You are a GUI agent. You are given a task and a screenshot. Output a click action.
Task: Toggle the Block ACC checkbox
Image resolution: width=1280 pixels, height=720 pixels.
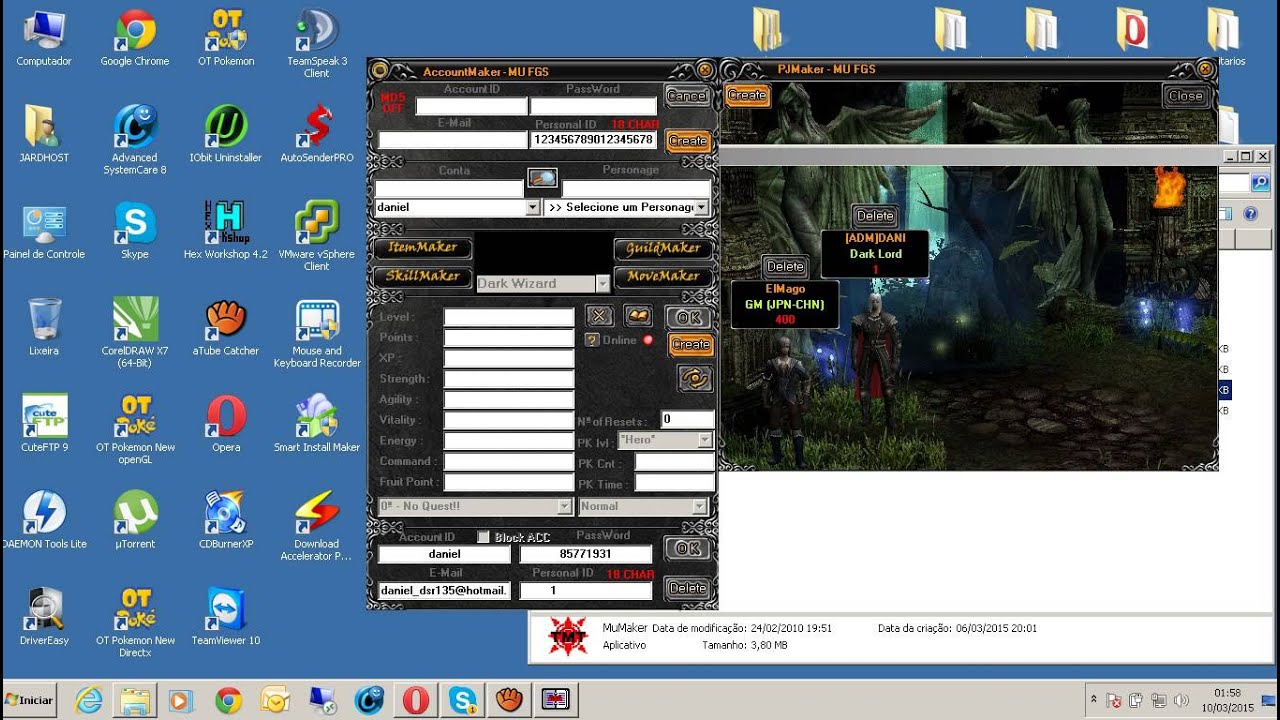pos(483,537)
